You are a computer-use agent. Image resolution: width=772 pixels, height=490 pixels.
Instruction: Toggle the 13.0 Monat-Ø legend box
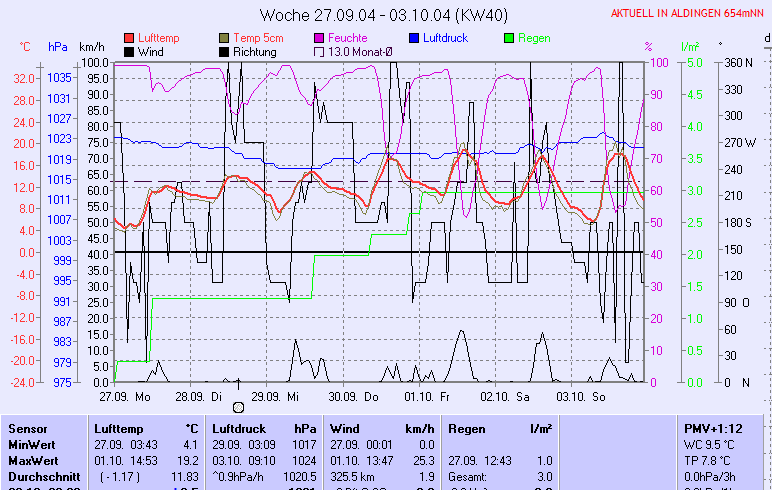click(321, 51)
